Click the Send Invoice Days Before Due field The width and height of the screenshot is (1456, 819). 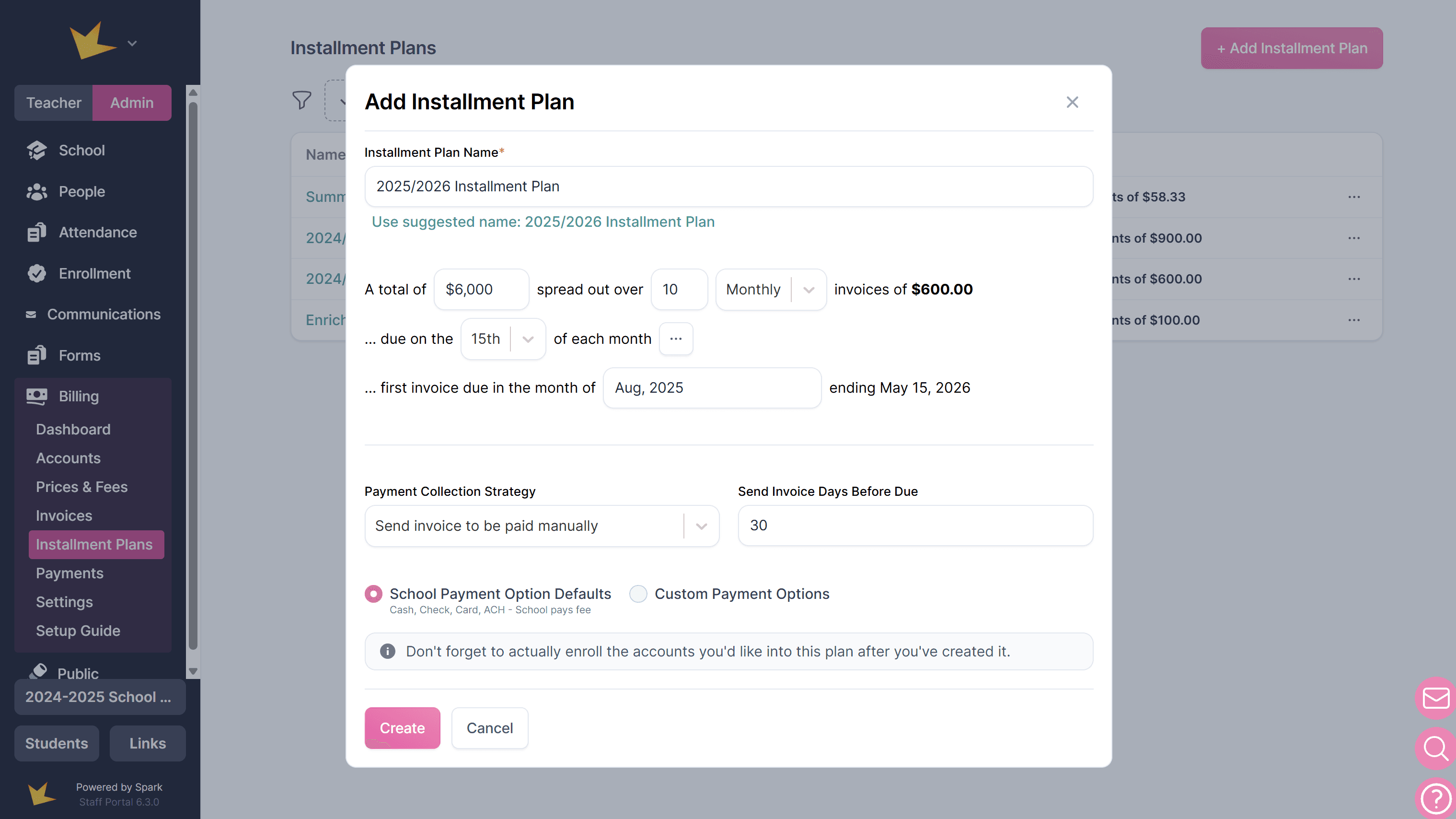[914, 526]
